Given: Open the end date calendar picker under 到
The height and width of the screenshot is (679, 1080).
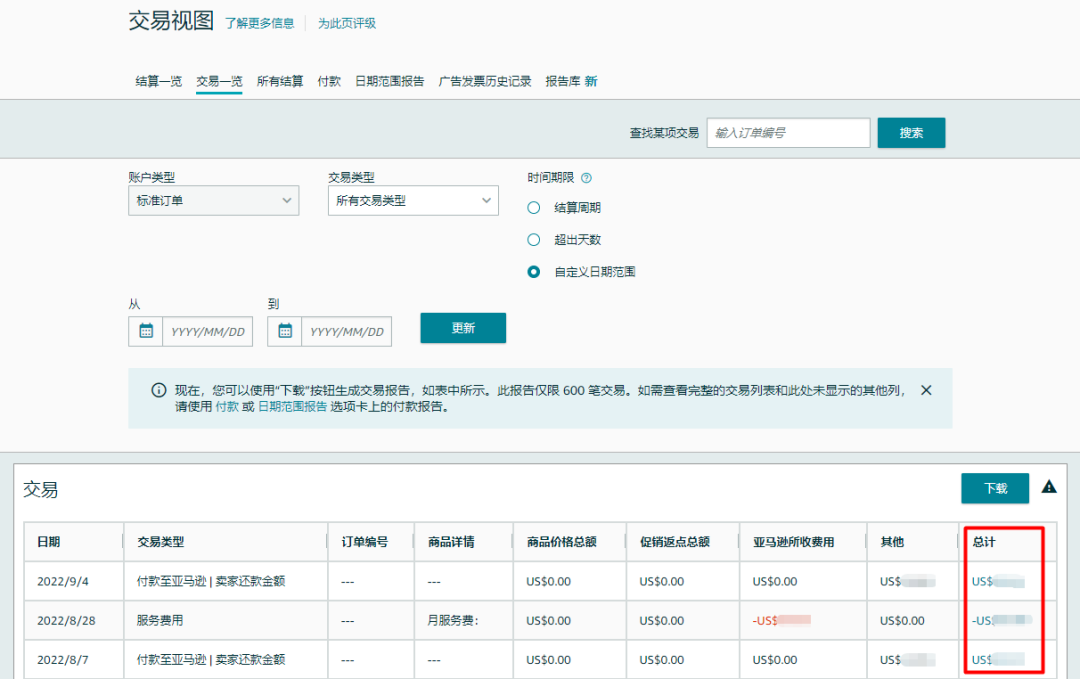Looking at the screenshot, I should pos(286,331).
